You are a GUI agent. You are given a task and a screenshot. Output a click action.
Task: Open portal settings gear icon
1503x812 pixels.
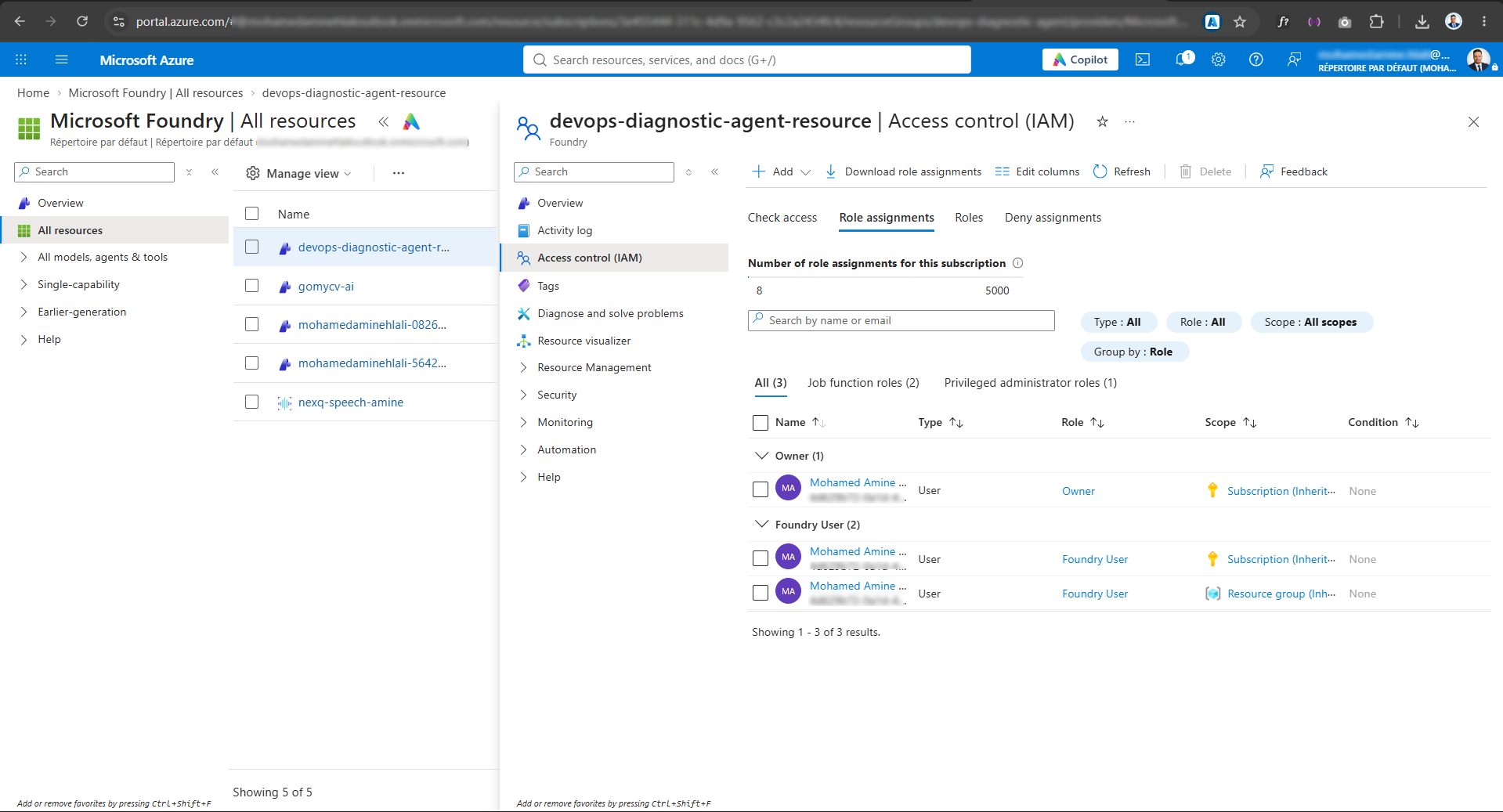1219,60
